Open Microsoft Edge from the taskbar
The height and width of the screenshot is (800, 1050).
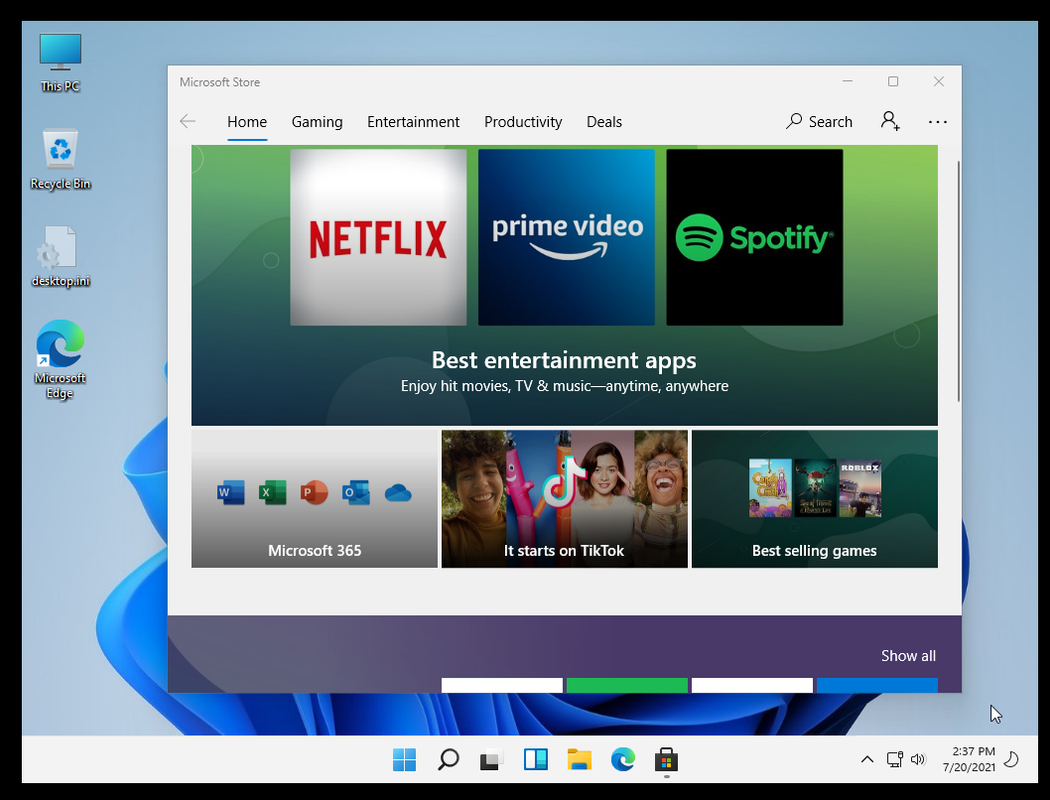coord(623,760)
